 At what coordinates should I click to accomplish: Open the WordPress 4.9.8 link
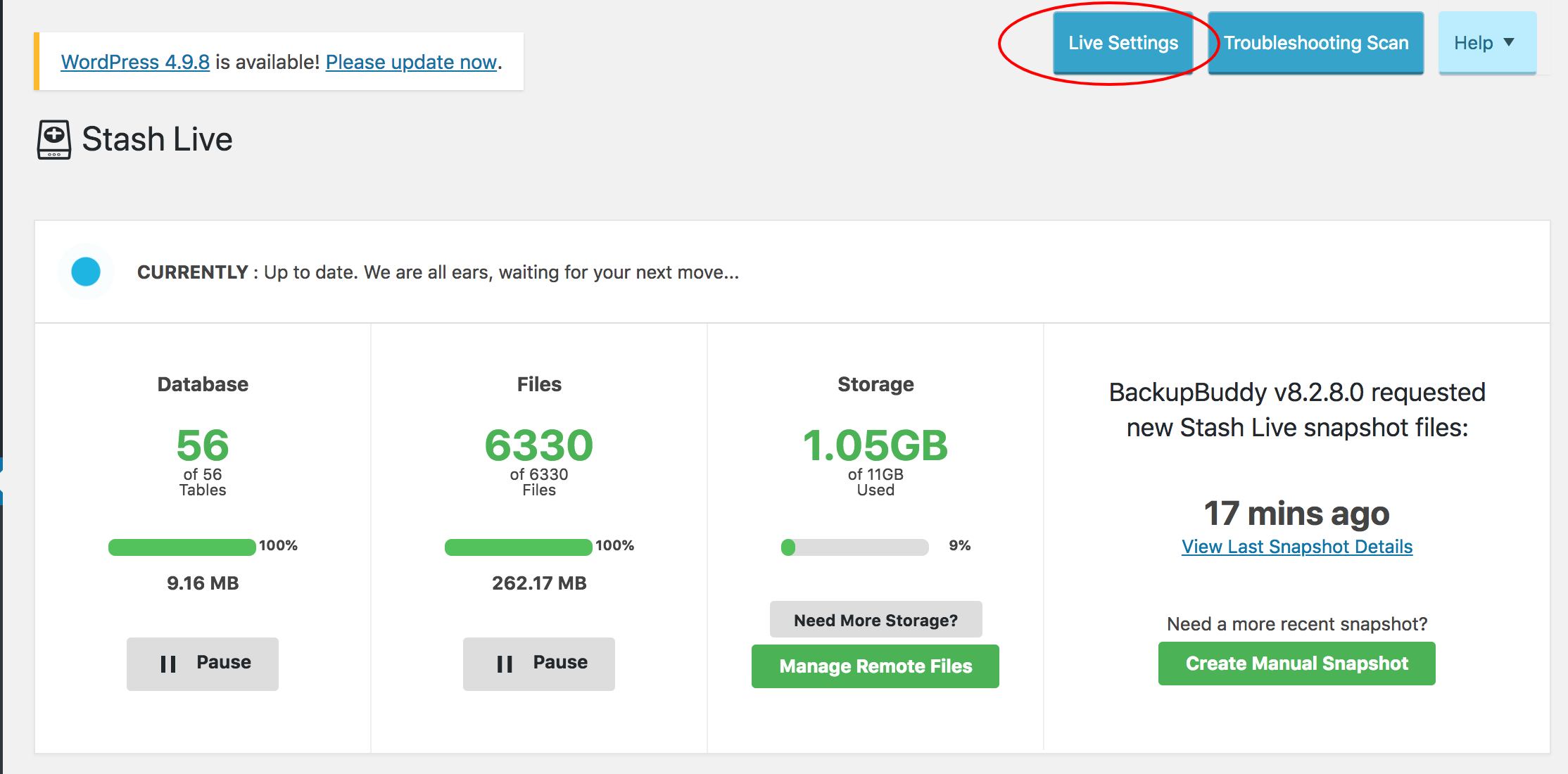point(135,62)
